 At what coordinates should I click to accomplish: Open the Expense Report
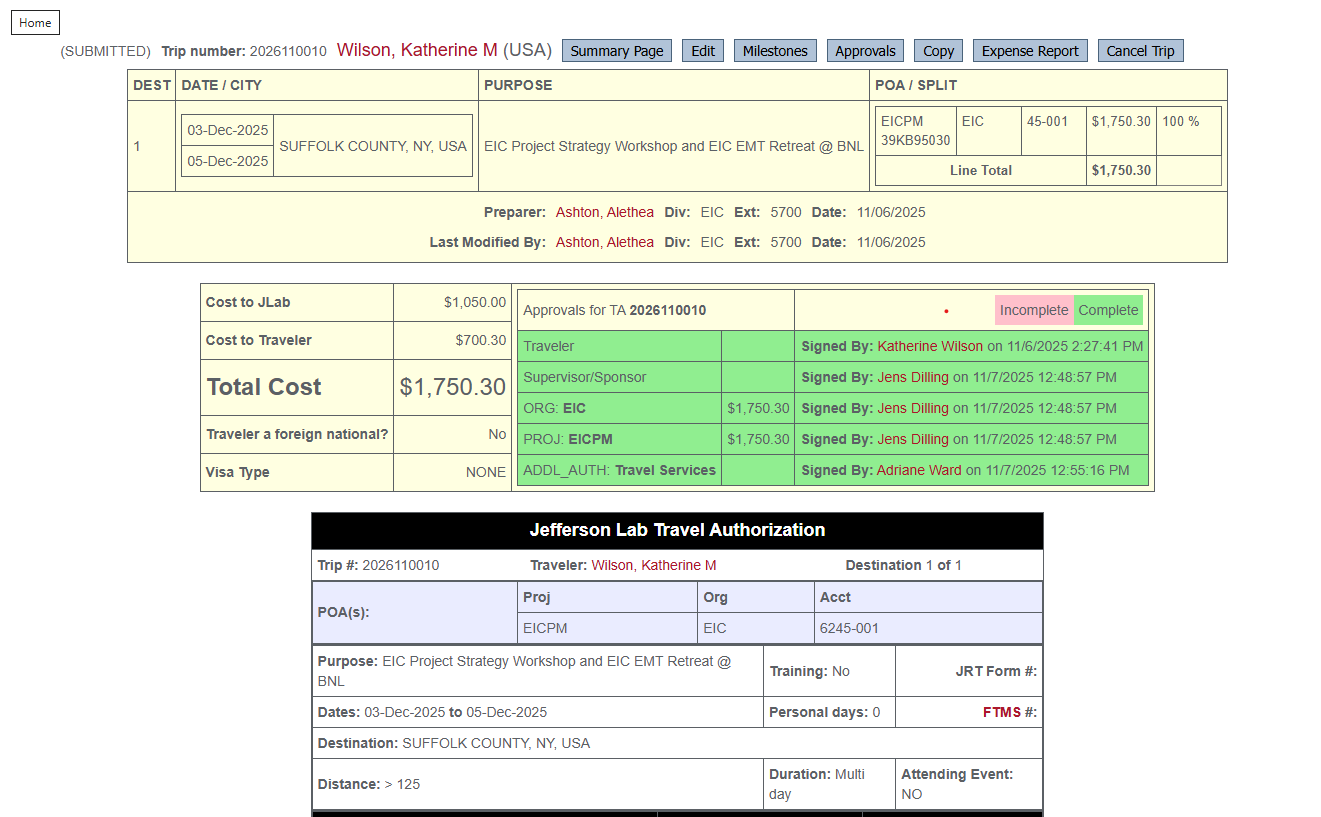[x=1030, y=51]
